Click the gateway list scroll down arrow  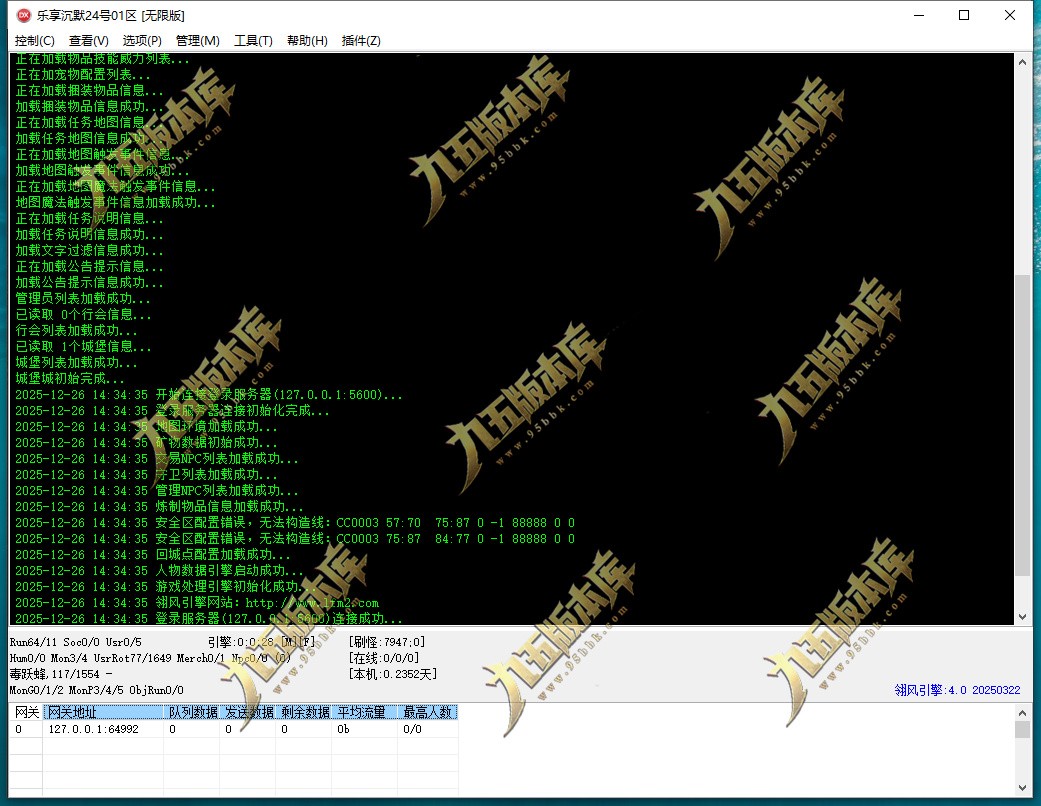(1022, 788)
